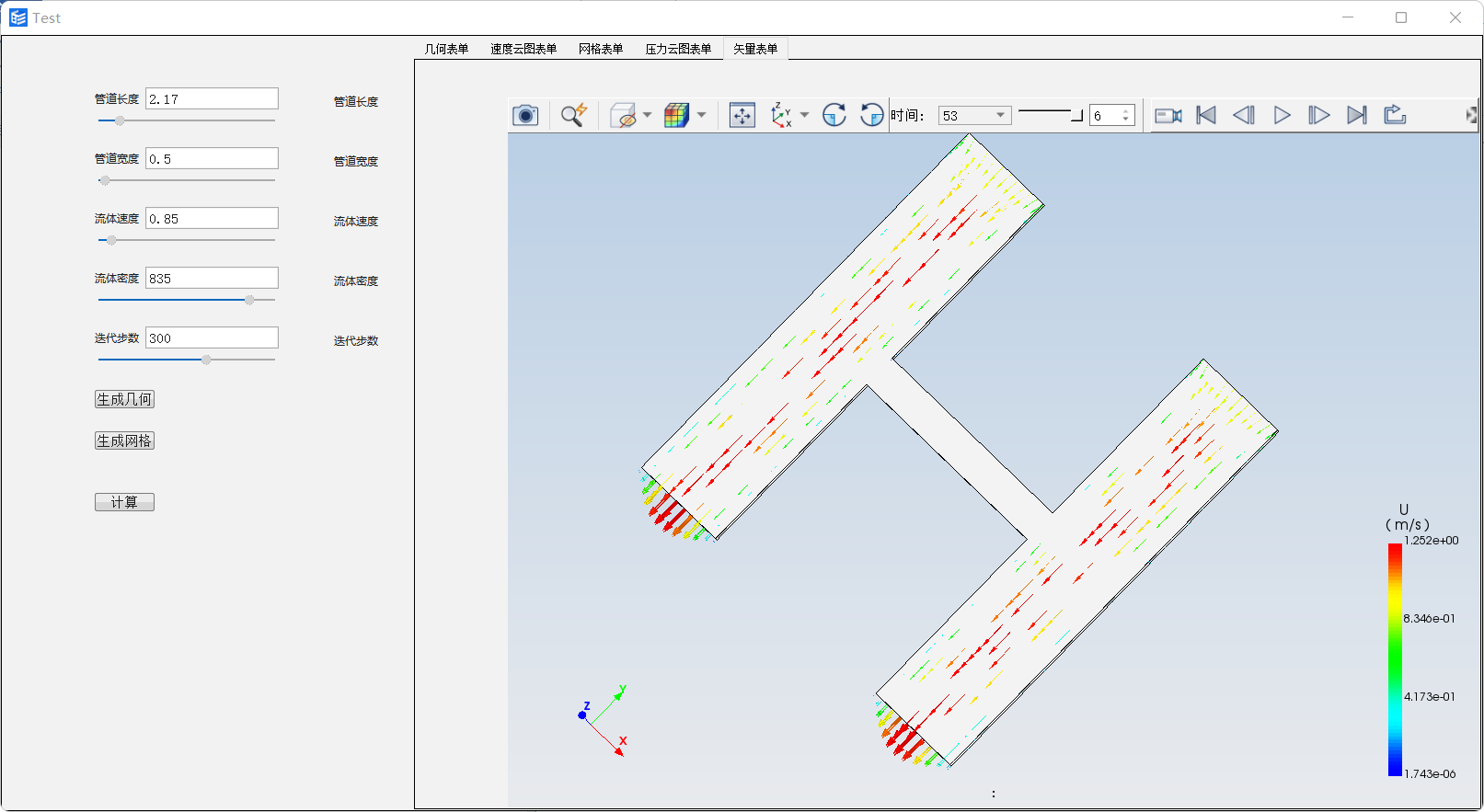Click the XYZ axis orientation icon

point(781,115)
